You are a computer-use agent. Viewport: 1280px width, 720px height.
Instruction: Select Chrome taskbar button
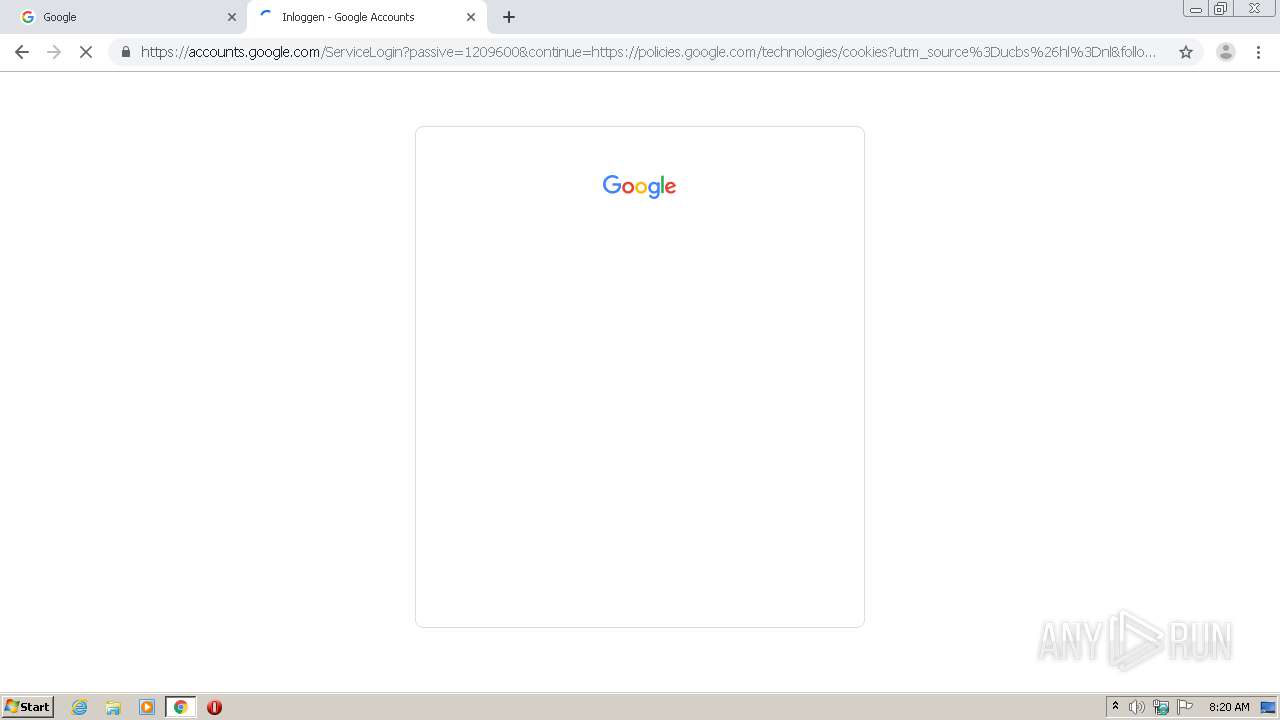[180, 707]
